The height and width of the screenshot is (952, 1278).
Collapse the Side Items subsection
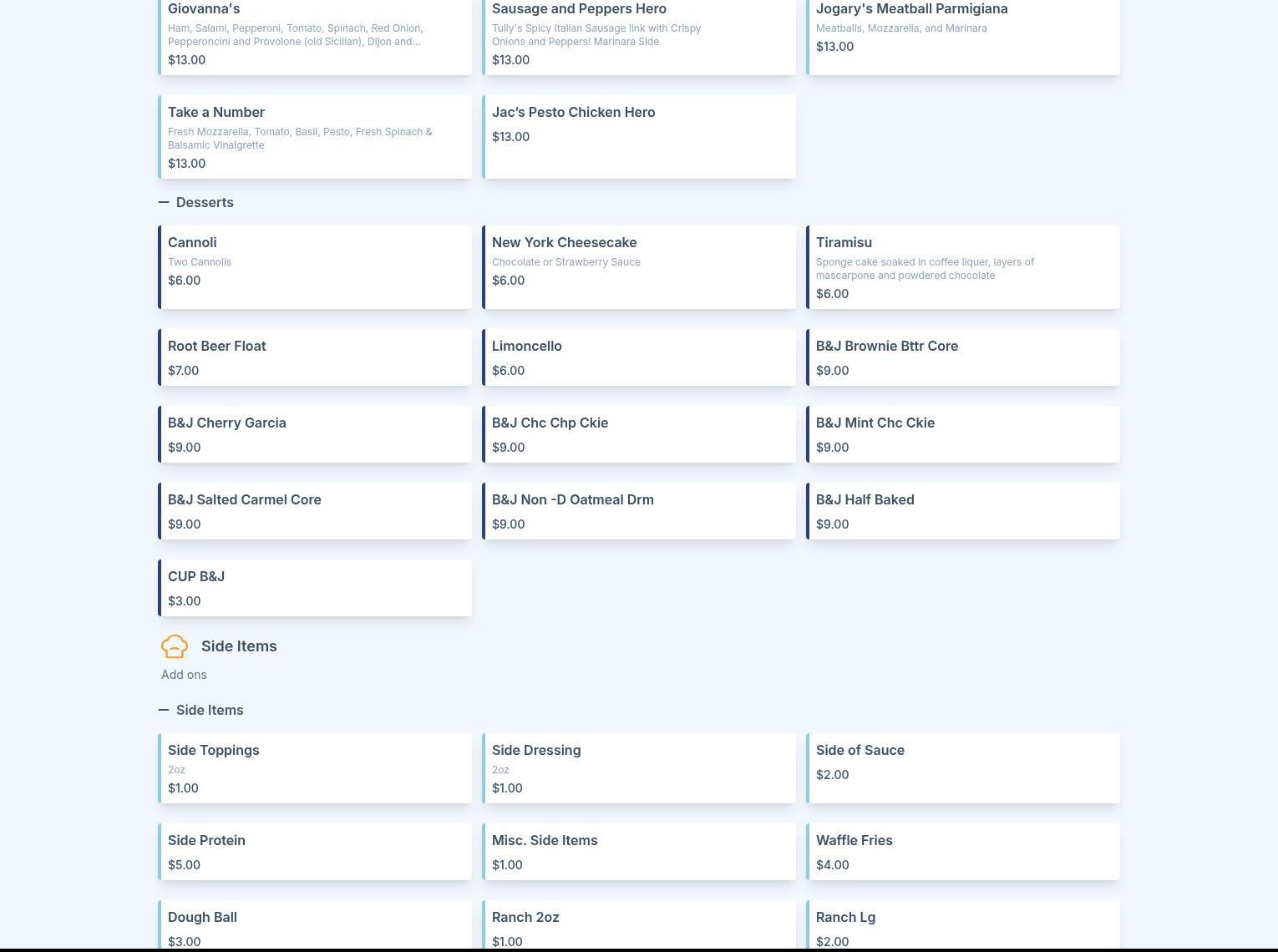164,710
